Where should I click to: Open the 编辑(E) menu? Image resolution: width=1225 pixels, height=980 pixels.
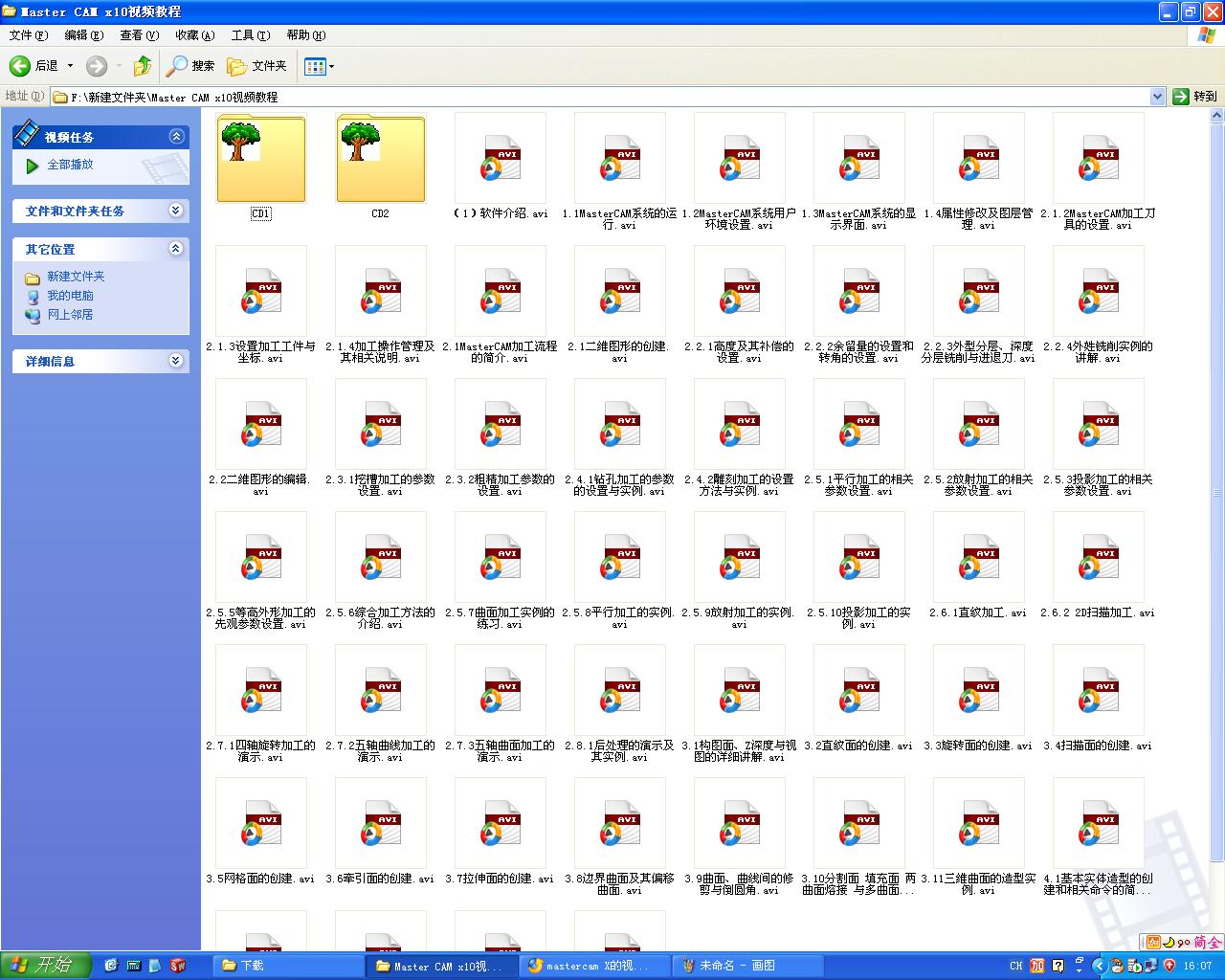(84, 35)
